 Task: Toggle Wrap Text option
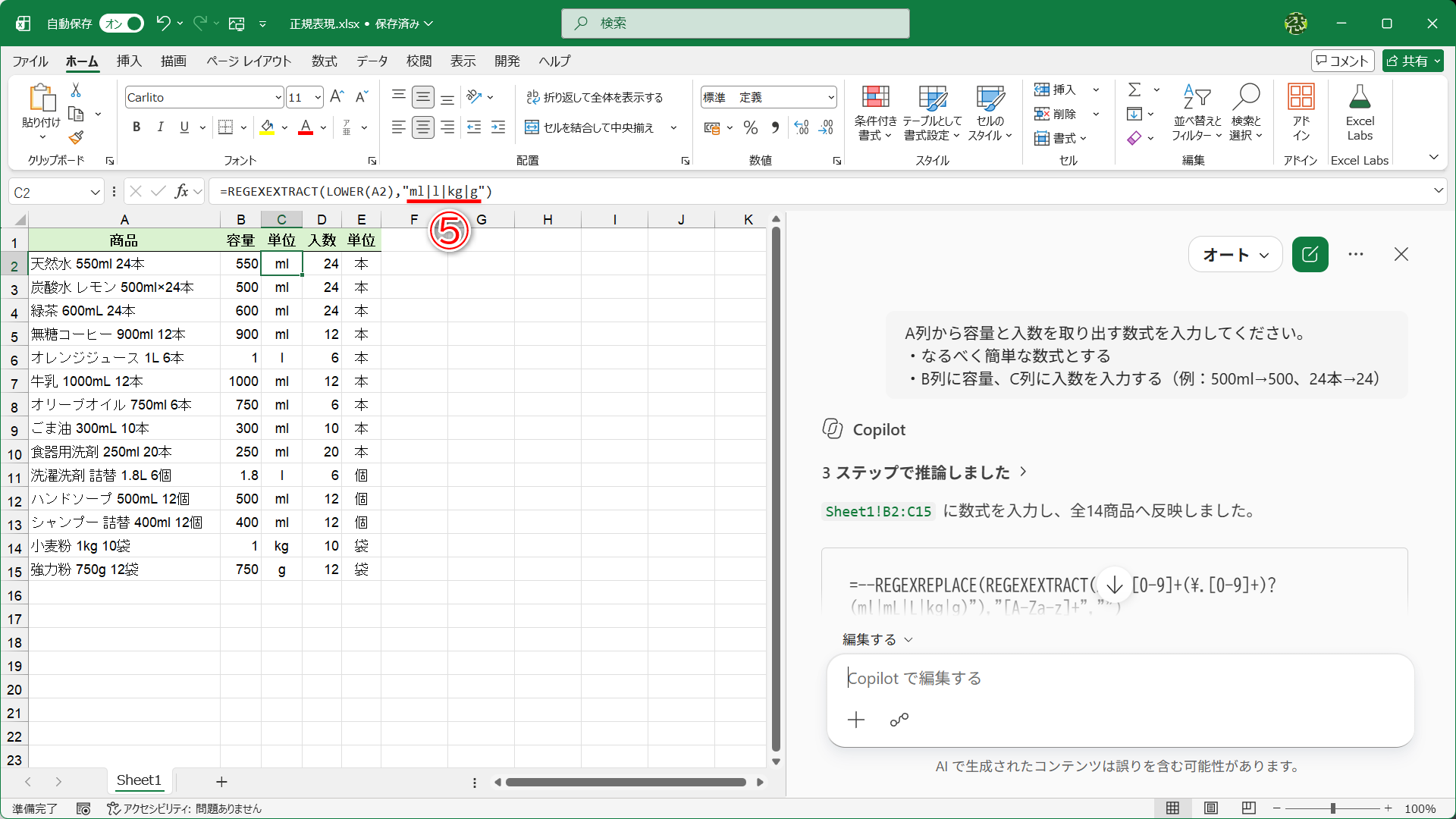pyautogui.click(x=595, y=97)
